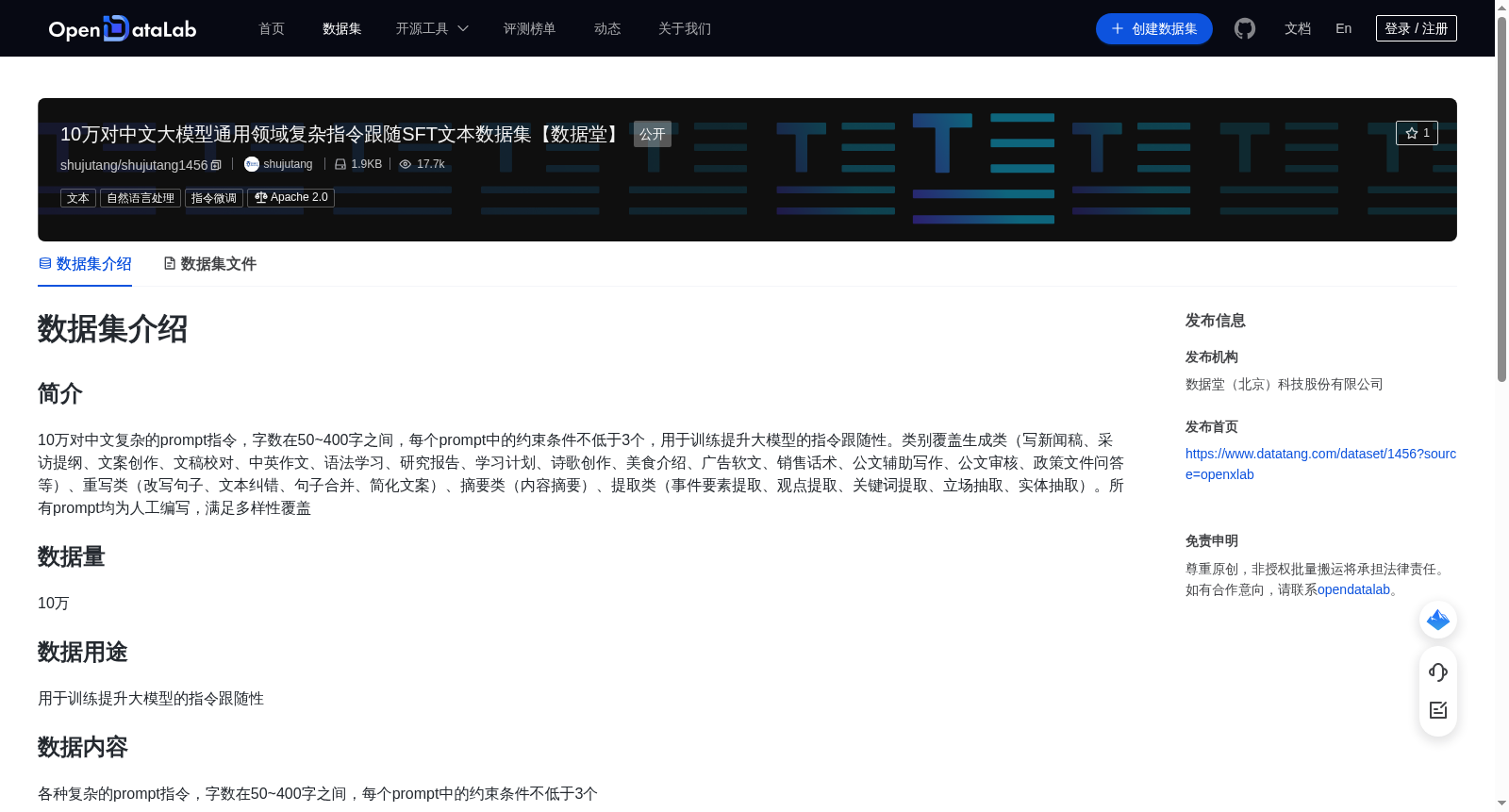Click the shujutang publisher name

click(x=288, y=164)
